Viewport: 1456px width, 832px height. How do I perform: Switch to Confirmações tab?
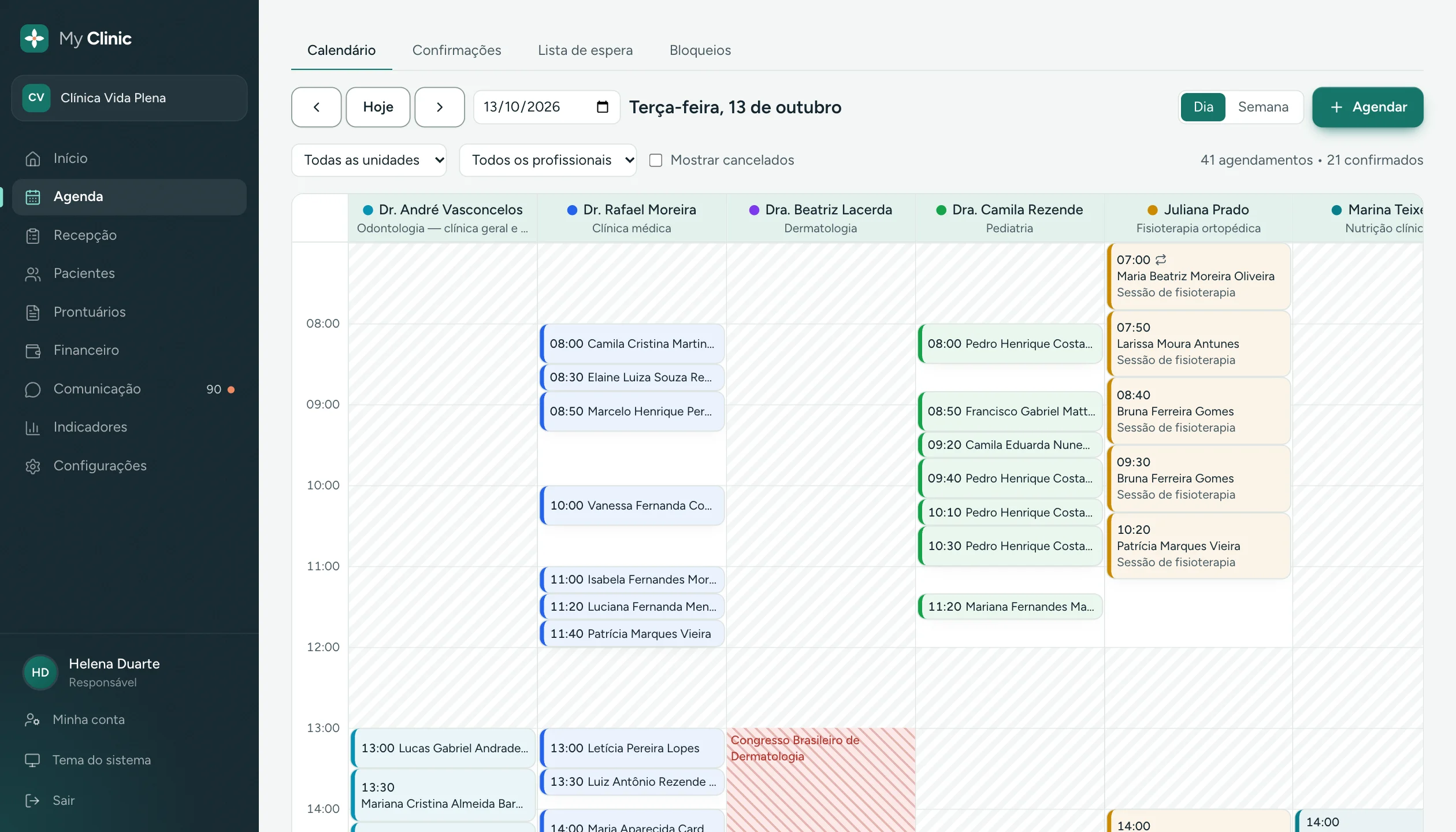click(x=456, y=50)
